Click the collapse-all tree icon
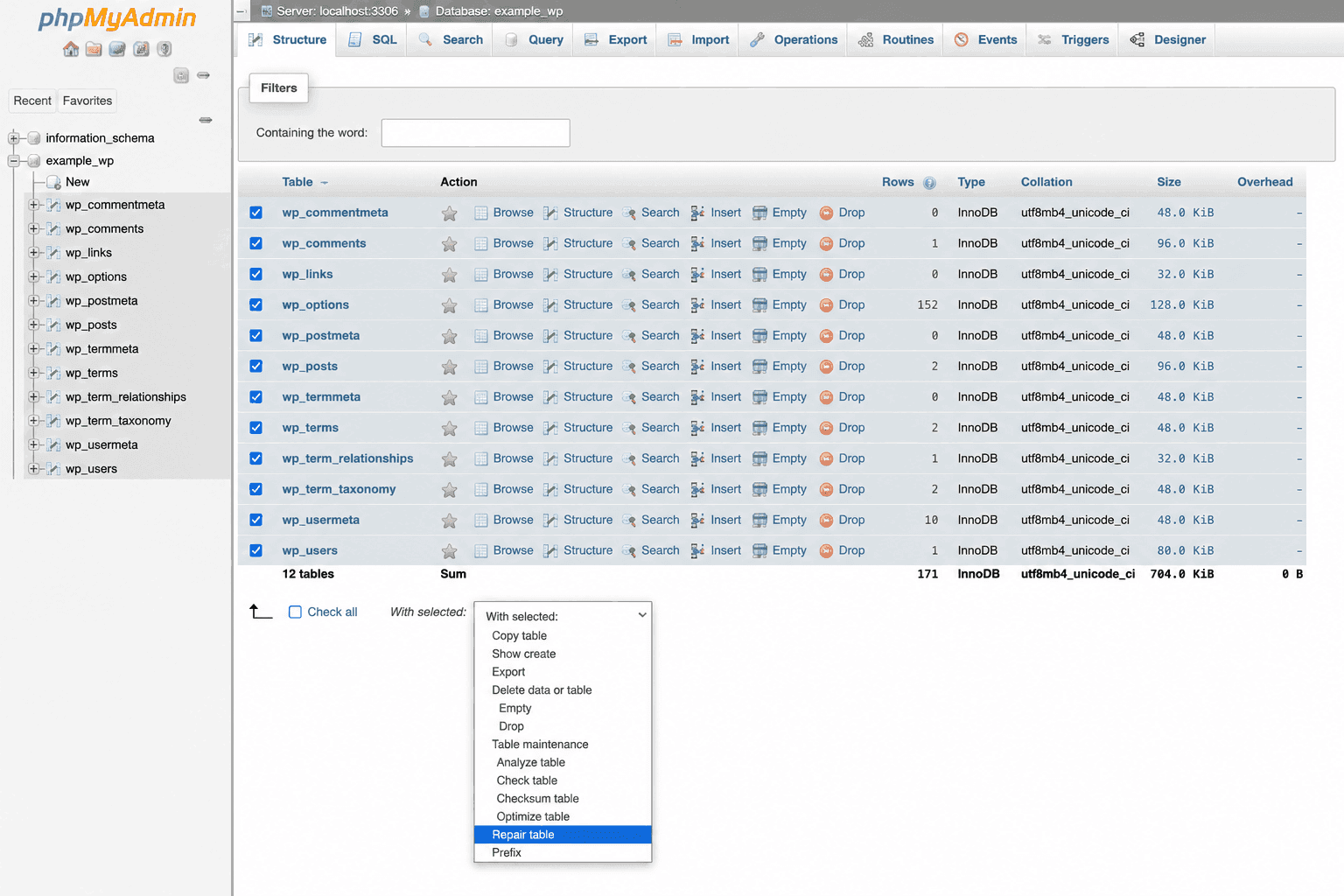Viewport: 1344px width, 896px height. point(181,75)
